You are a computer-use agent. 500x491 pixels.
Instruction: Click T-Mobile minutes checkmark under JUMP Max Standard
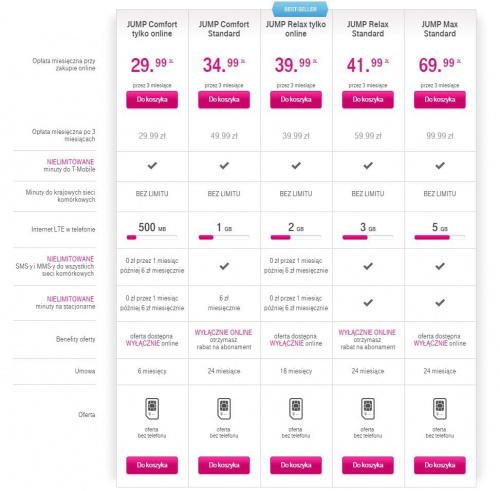[440, 165]
